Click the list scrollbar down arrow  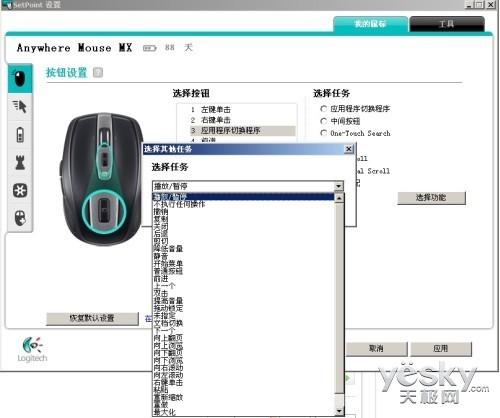339,411
